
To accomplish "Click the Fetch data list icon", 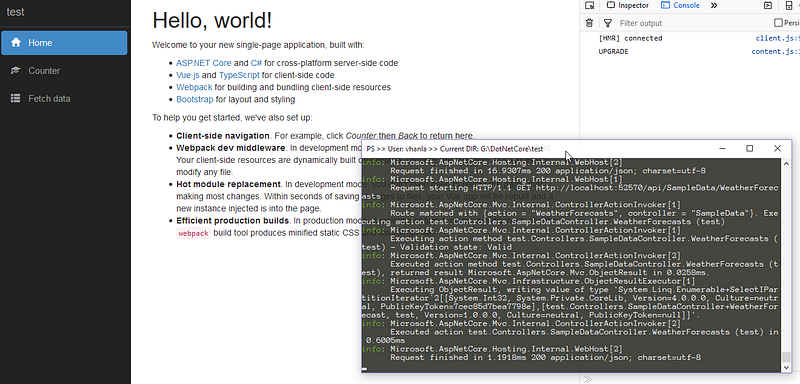I will (x=16, y=98).
